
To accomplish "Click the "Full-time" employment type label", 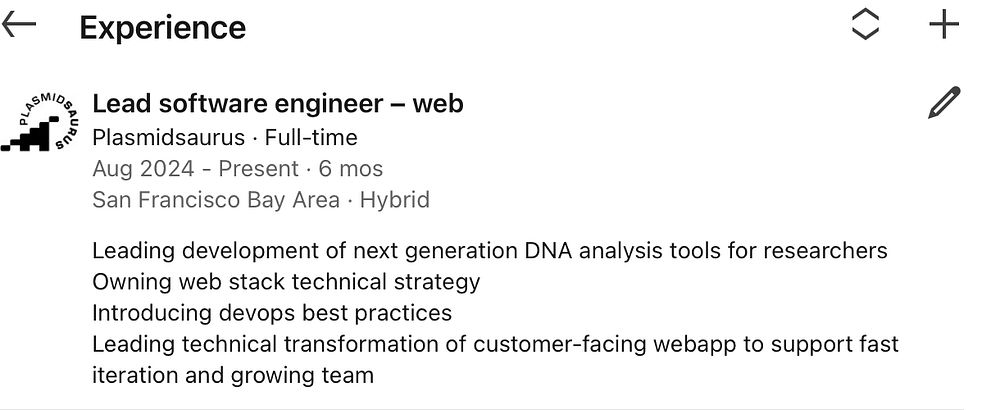I will click(x=311, y=137).
